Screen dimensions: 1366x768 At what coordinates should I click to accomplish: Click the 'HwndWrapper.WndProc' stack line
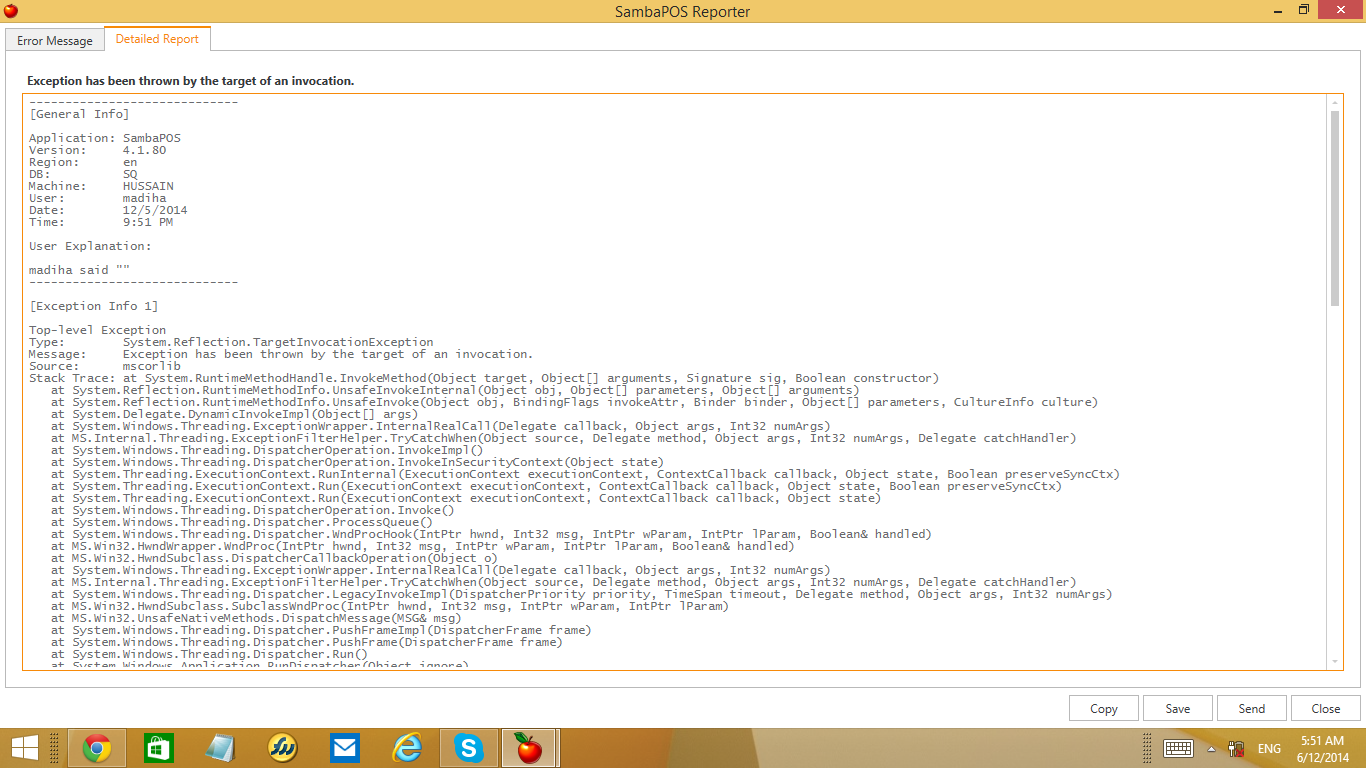click(423, 546)
